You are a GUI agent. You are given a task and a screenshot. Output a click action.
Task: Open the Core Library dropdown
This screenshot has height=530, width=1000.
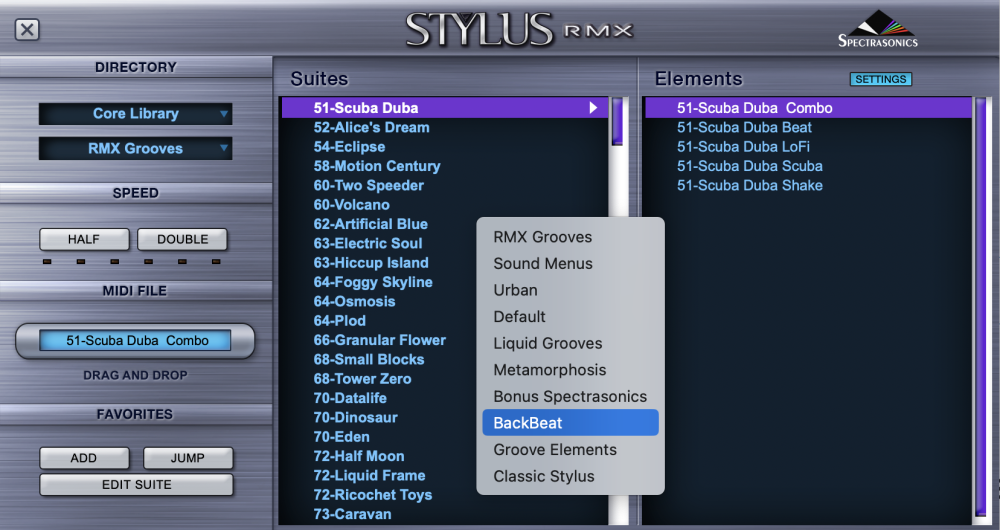tap(135, 114)
